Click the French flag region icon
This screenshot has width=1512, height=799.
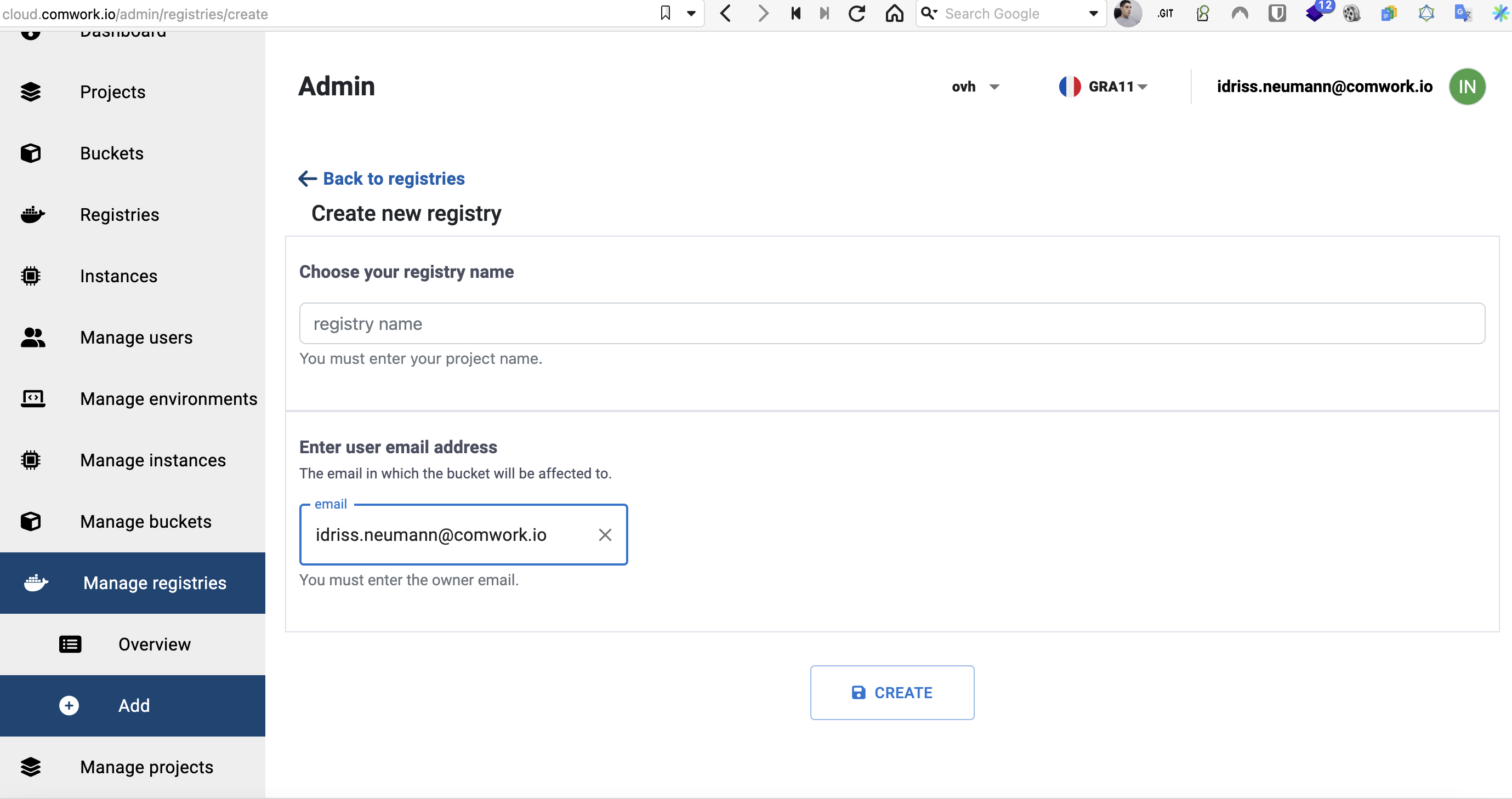1070,87
